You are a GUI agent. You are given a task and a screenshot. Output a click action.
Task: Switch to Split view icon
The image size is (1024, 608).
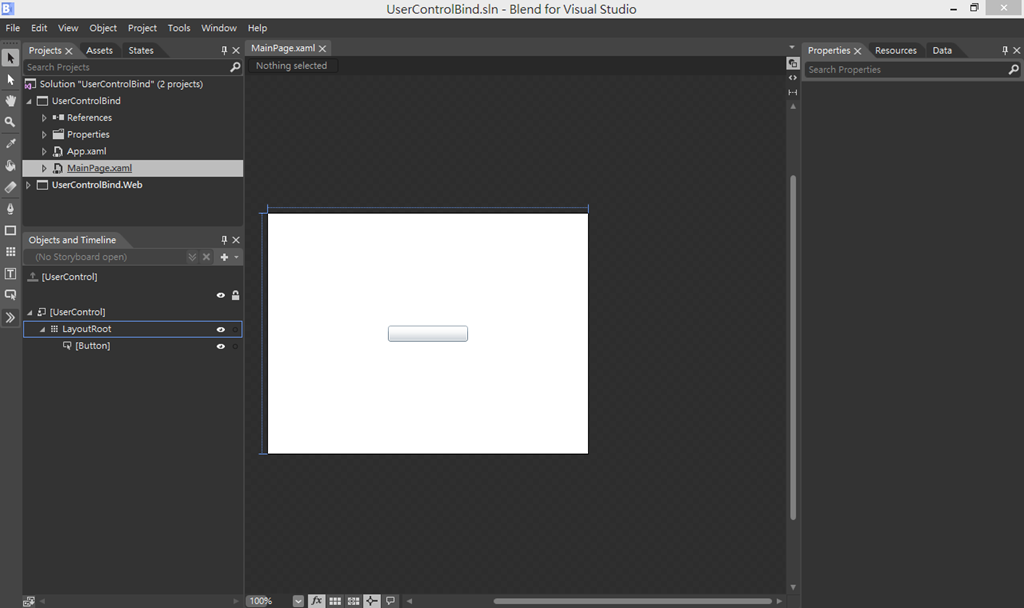tap(792, 92)
